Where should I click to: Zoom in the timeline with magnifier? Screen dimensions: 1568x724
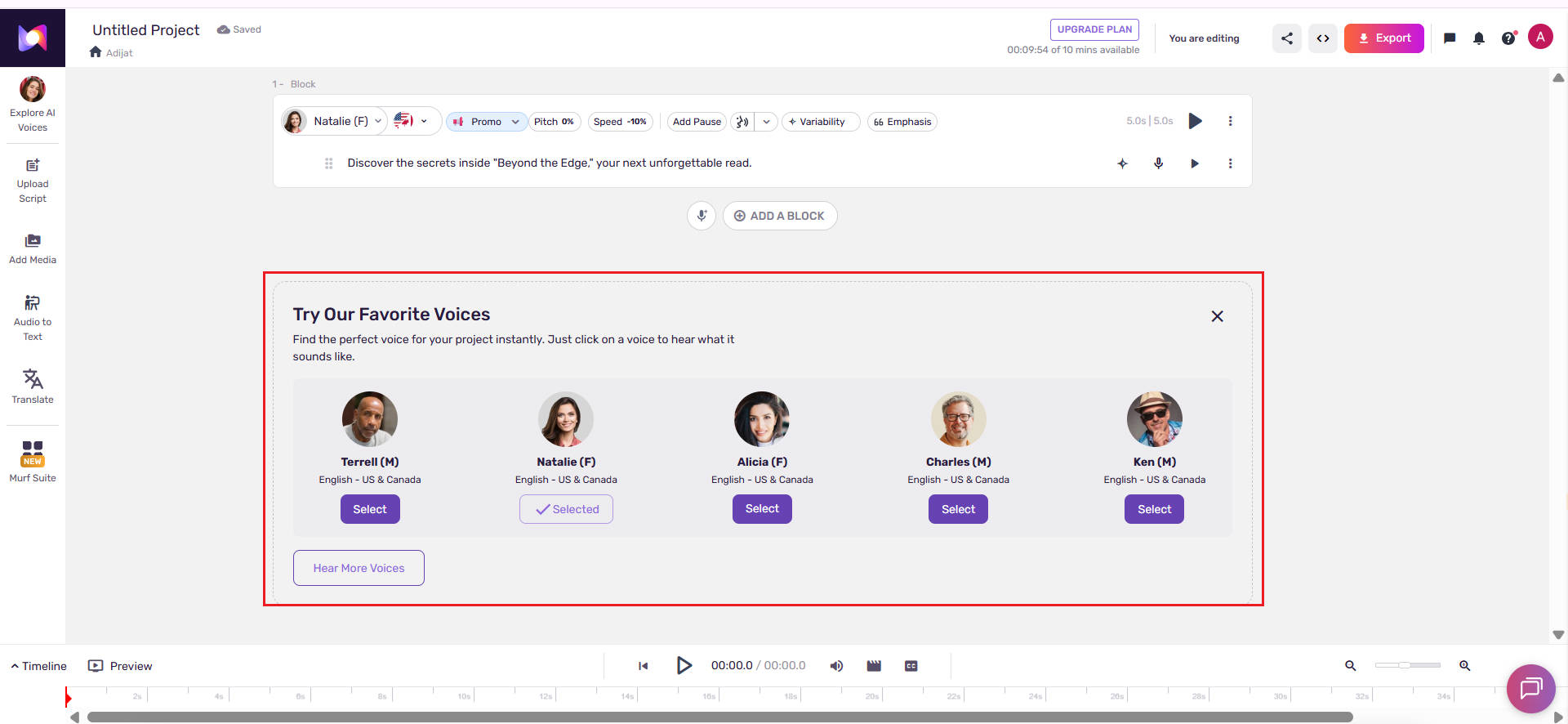(x=1465, y=666)
